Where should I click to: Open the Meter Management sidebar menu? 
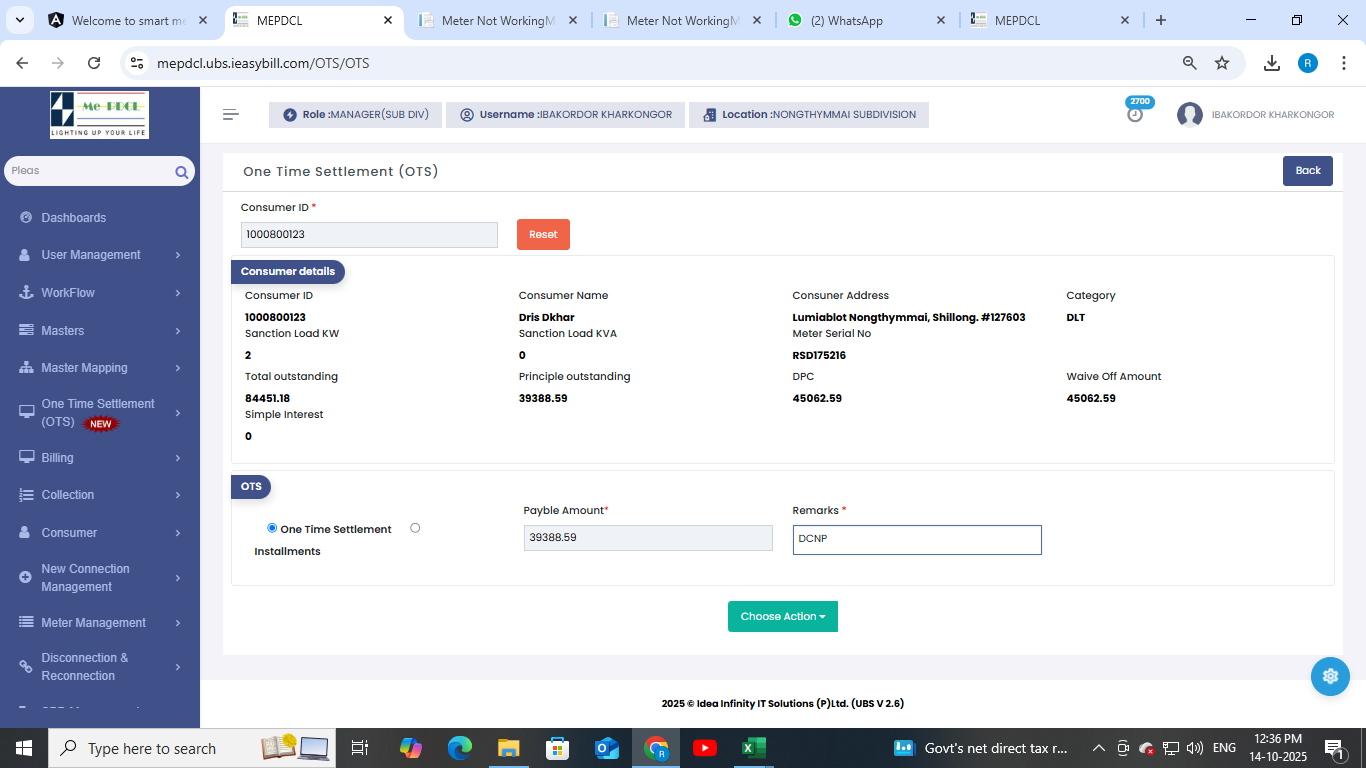(x=100, y=623)
